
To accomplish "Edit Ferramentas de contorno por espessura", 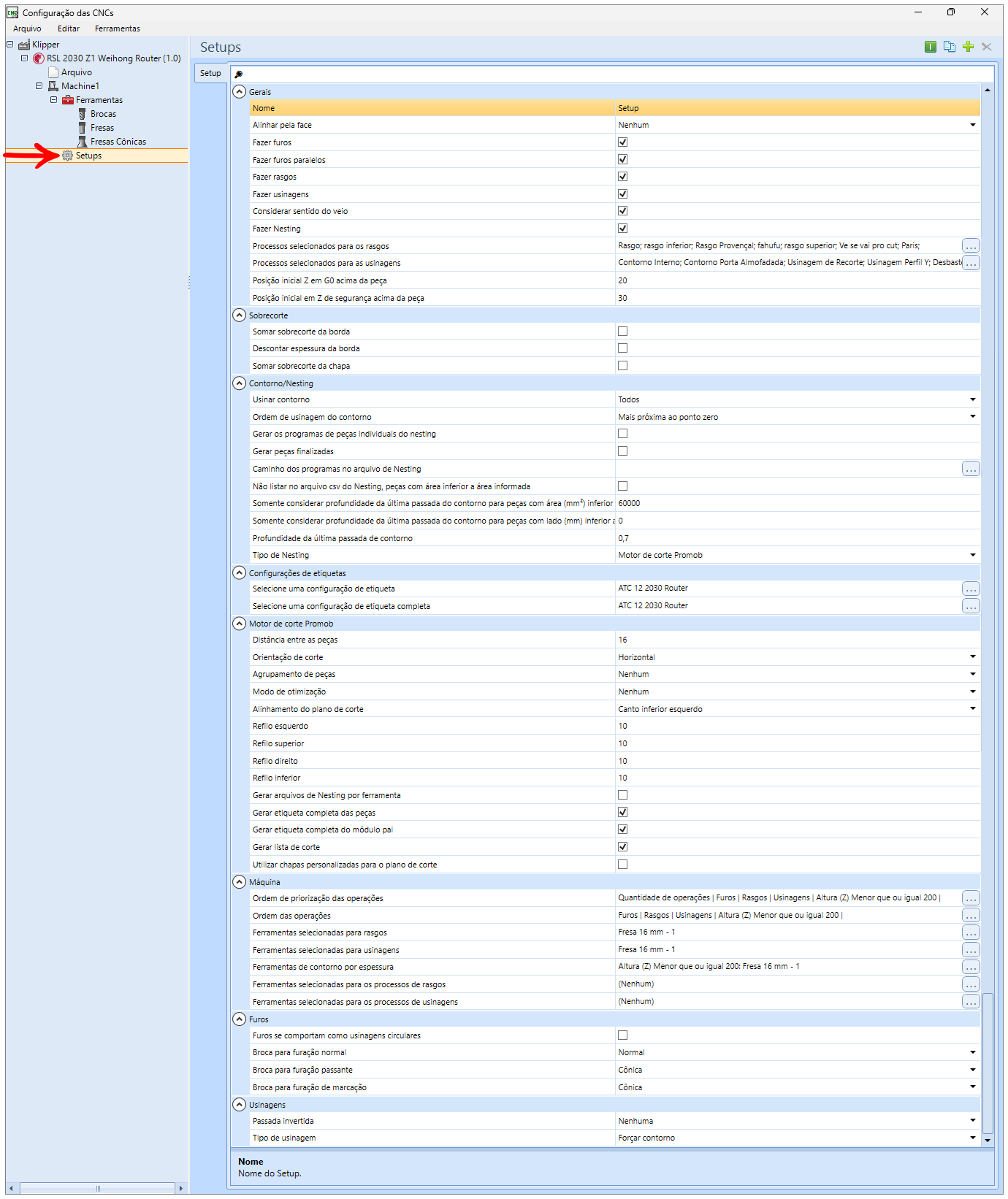I will pyautogui.click(x=970, y=967).
